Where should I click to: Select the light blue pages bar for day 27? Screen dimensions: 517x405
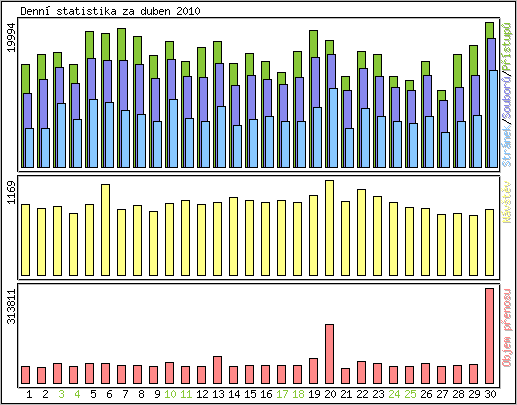tap(445, 150)
